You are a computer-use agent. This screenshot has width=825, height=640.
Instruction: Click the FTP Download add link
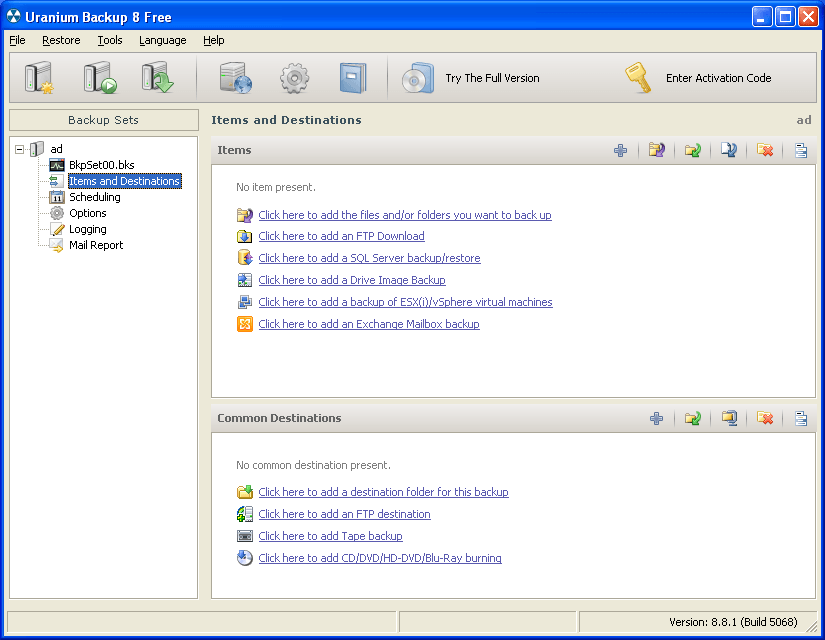tap(340, 236)
